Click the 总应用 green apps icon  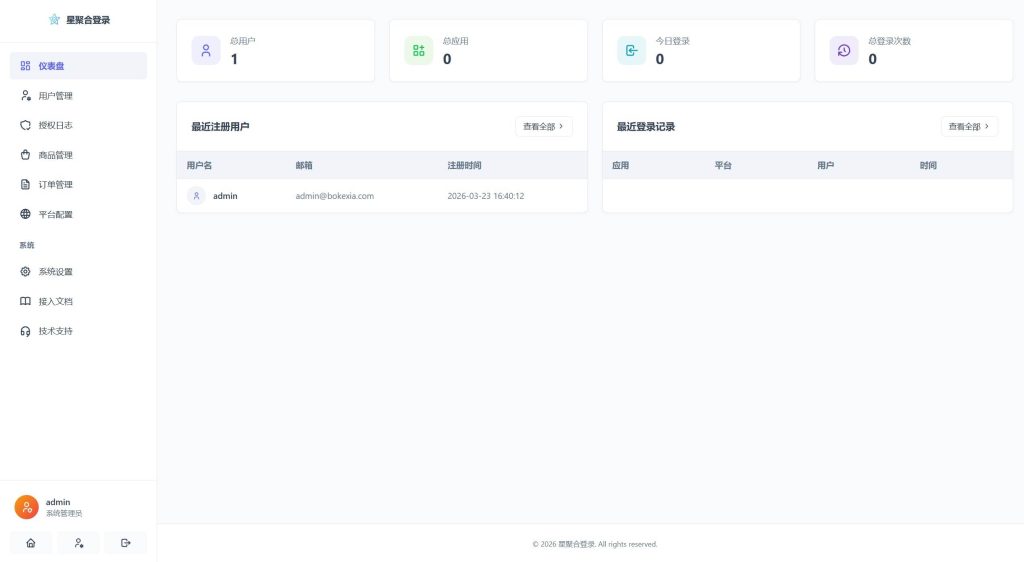click(x=419, y=50)
